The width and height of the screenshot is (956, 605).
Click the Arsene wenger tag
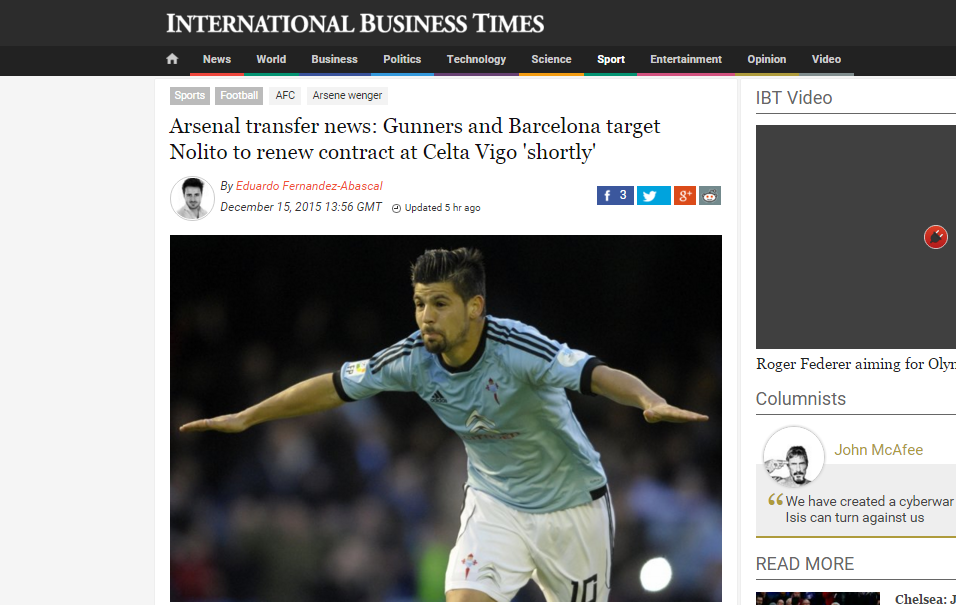[x=348, y=96]
